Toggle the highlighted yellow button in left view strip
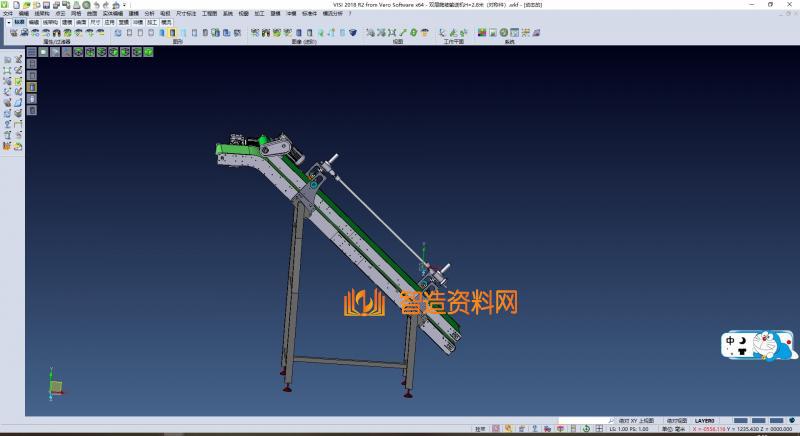This screenshot has width=800, height=436. [31, 87]
